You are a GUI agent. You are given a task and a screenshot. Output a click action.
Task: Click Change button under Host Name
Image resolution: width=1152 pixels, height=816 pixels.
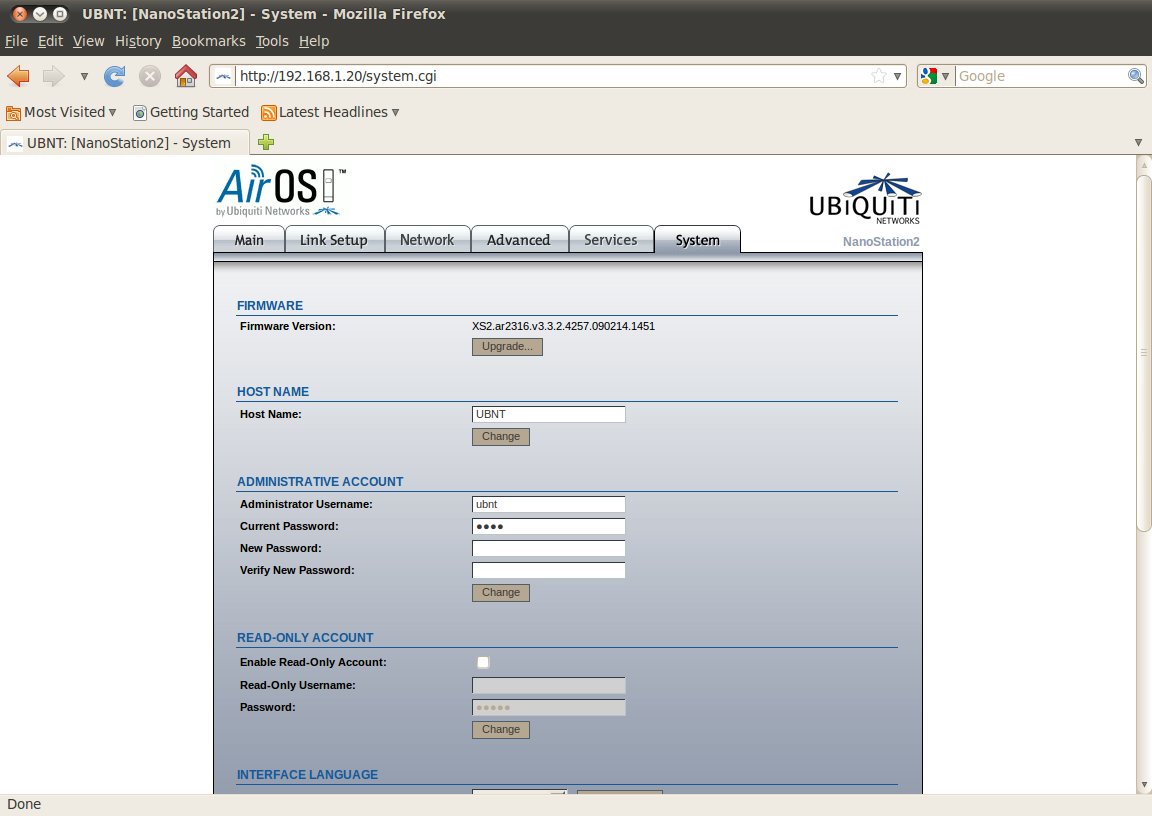pyautogui.click(x=500, y=436)
